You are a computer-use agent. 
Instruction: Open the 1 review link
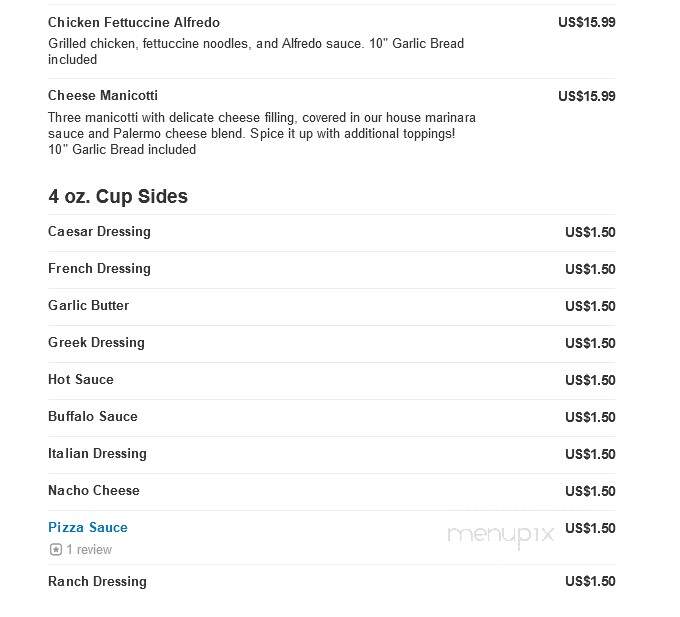pyautogui.click(x=89, y=549)
